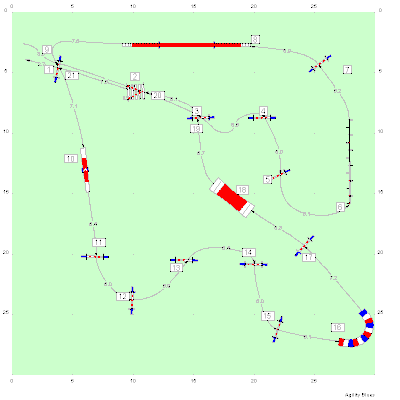Click number label 14

pos(248,252)
